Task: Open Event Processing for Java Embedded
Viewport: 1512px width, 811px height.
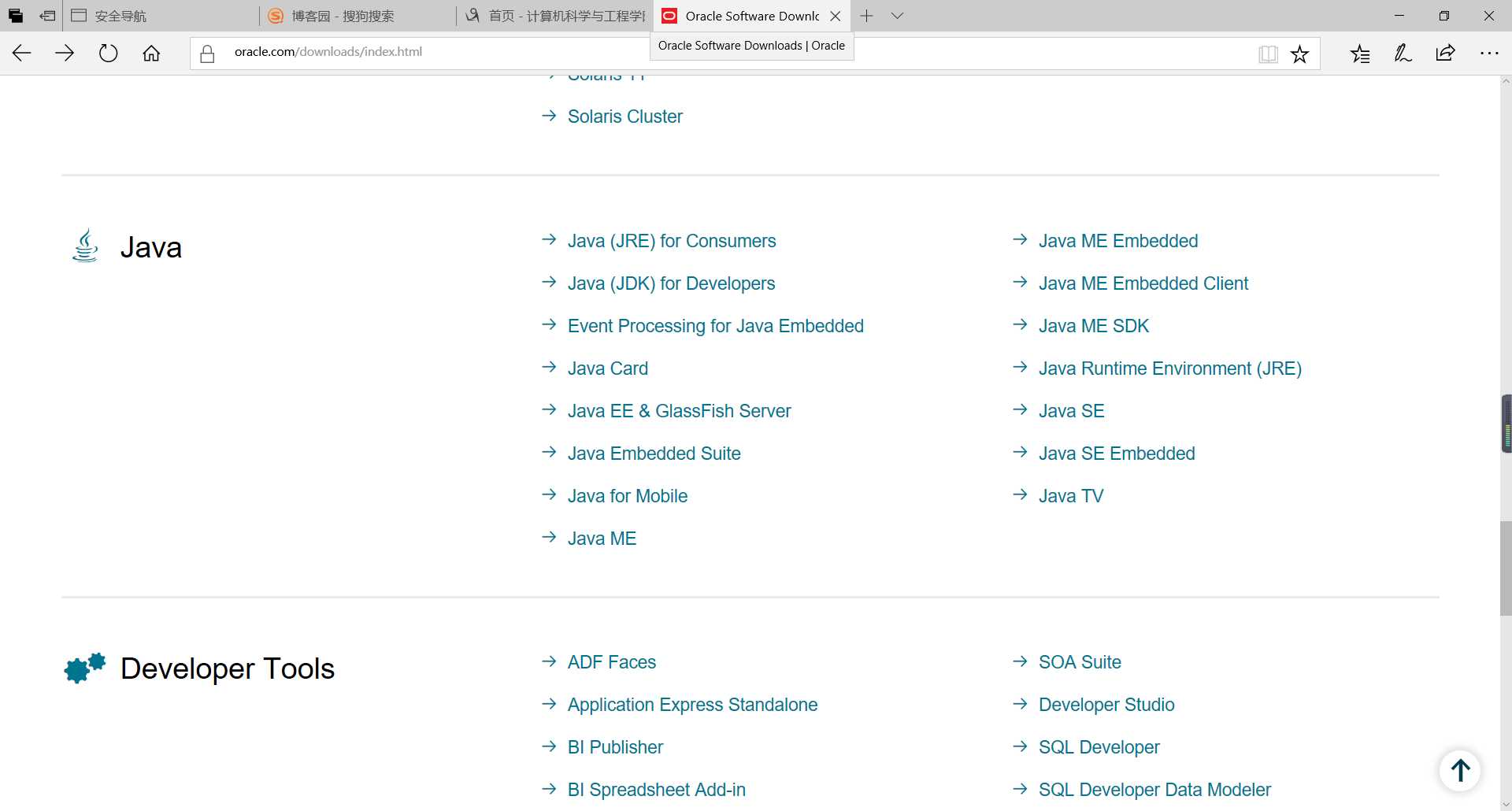Action: [x=715, y=326]
